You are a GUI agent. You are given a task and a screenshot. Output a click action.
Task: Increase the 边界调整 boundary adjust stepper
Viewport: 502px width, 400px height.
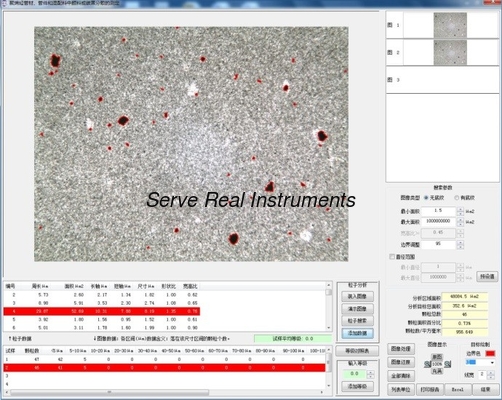pyautogui.click(x=460, y=243)
